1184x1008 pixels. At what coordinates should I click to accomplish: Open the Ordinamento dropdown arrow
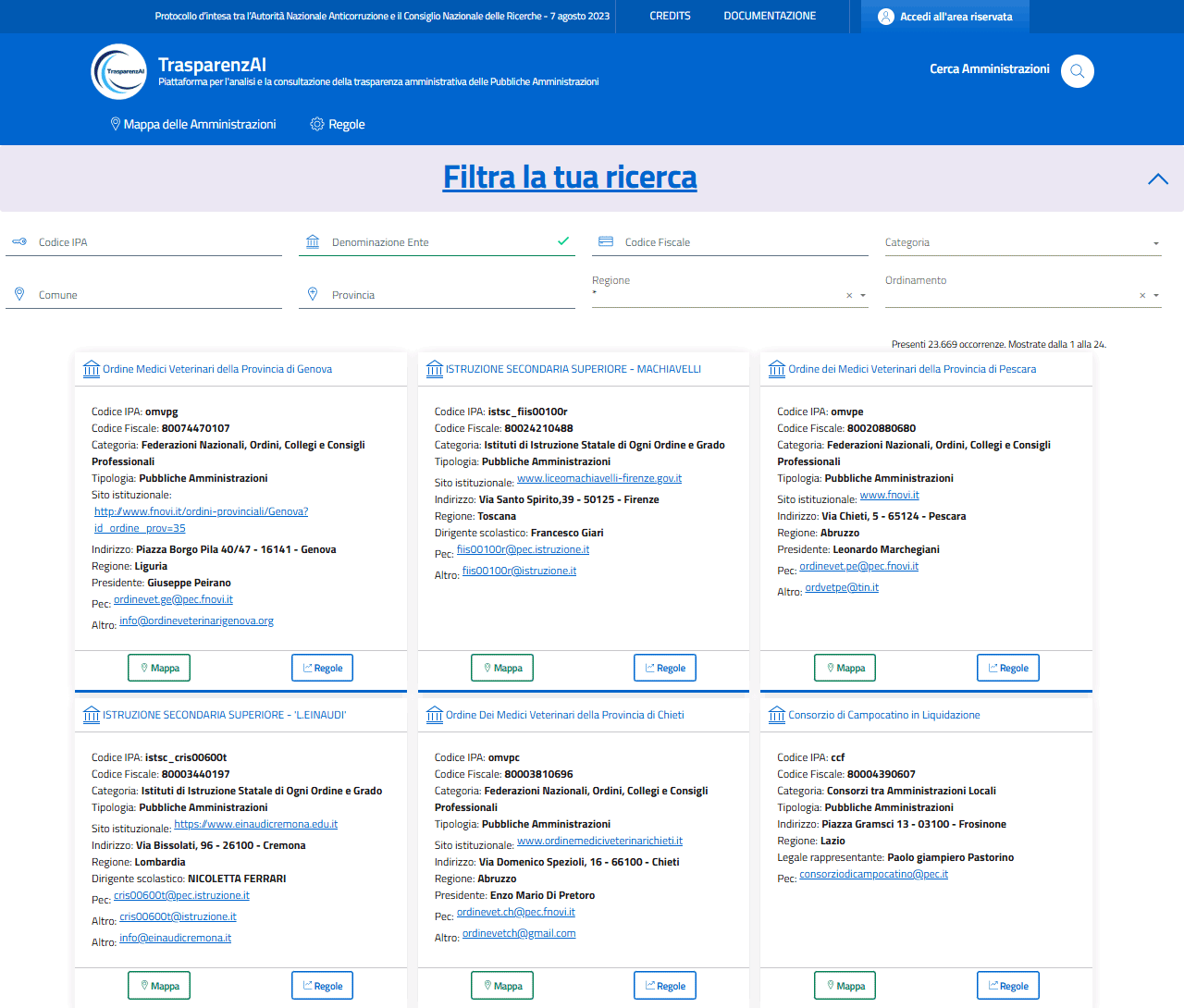point(1156,296)
